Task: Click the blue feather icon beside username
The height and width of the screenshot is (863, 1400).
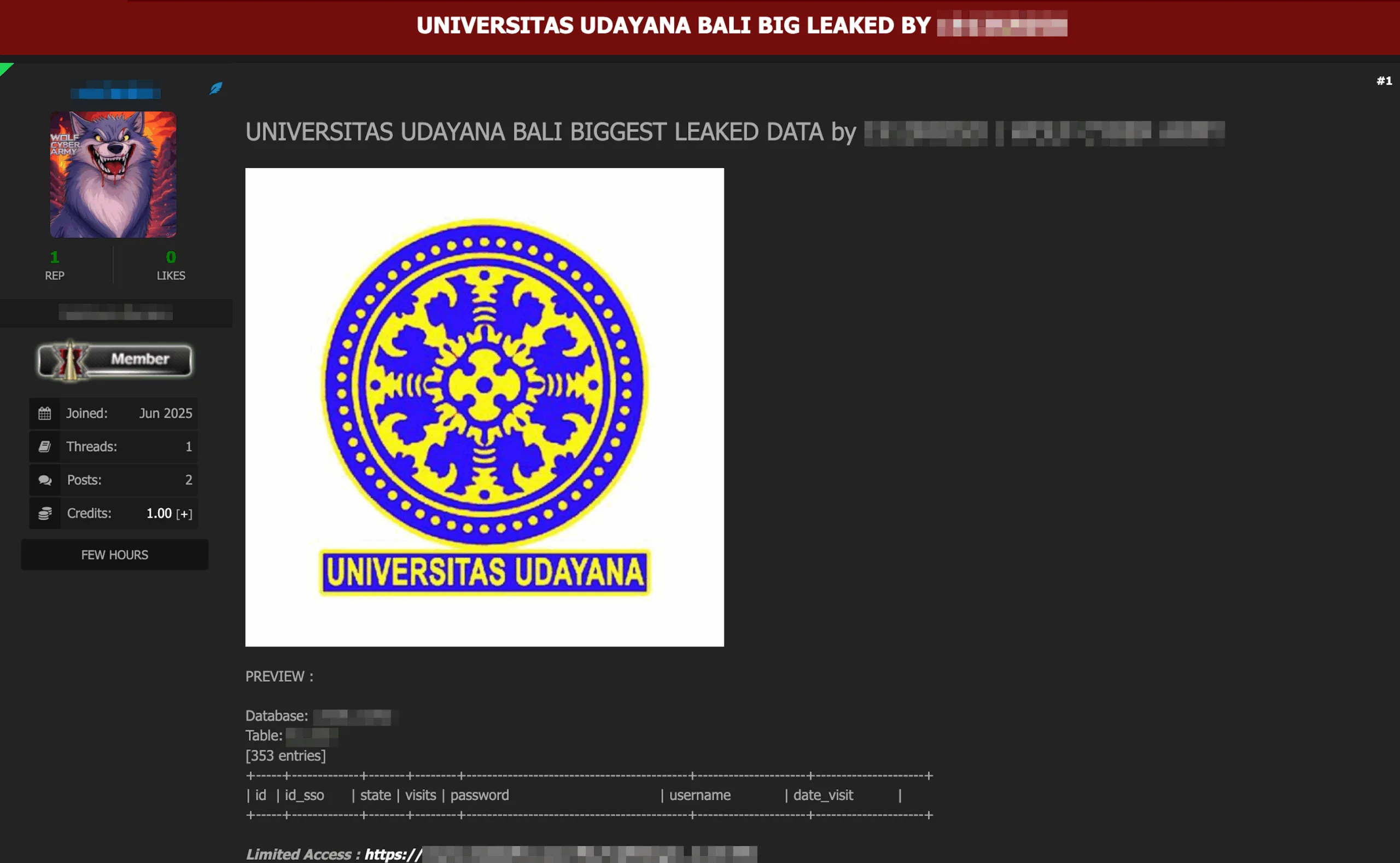Action: [215, 89]
